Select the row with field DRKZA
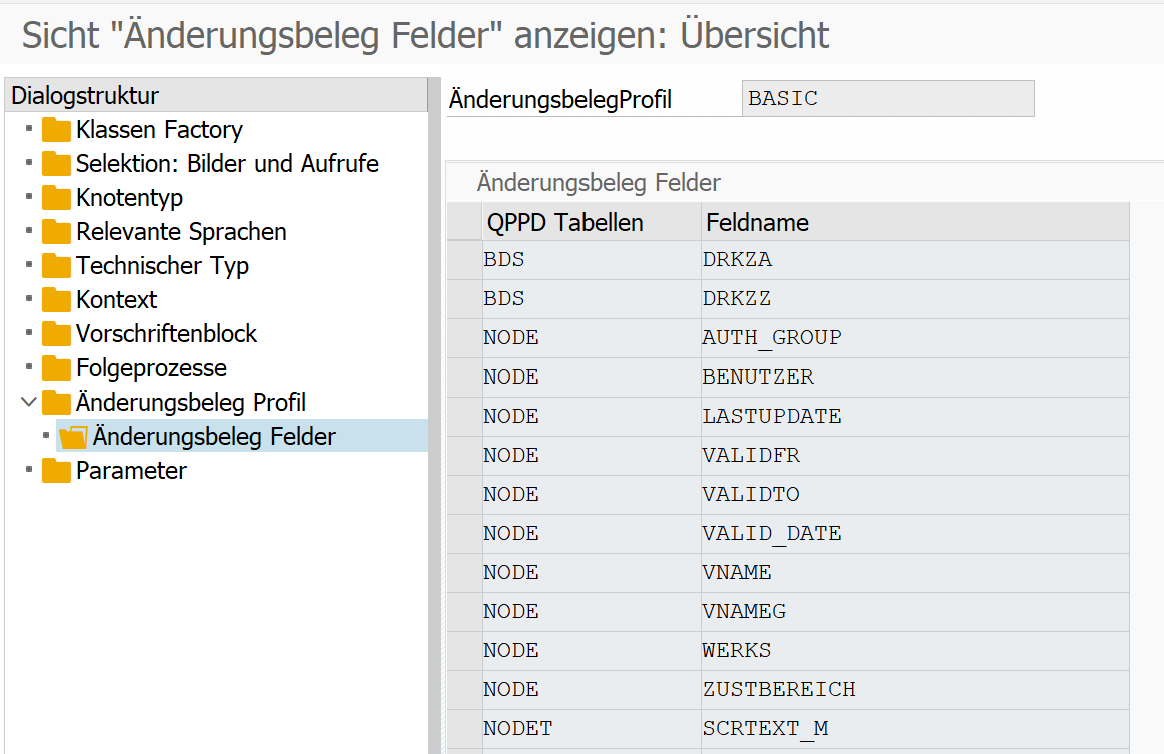The image size is (1164, 754). coord(464,260)
